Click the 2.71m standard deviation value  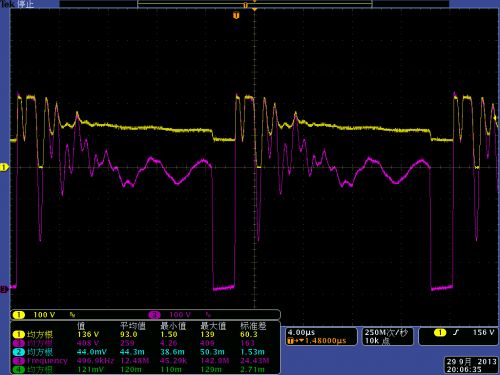point(252,369)
